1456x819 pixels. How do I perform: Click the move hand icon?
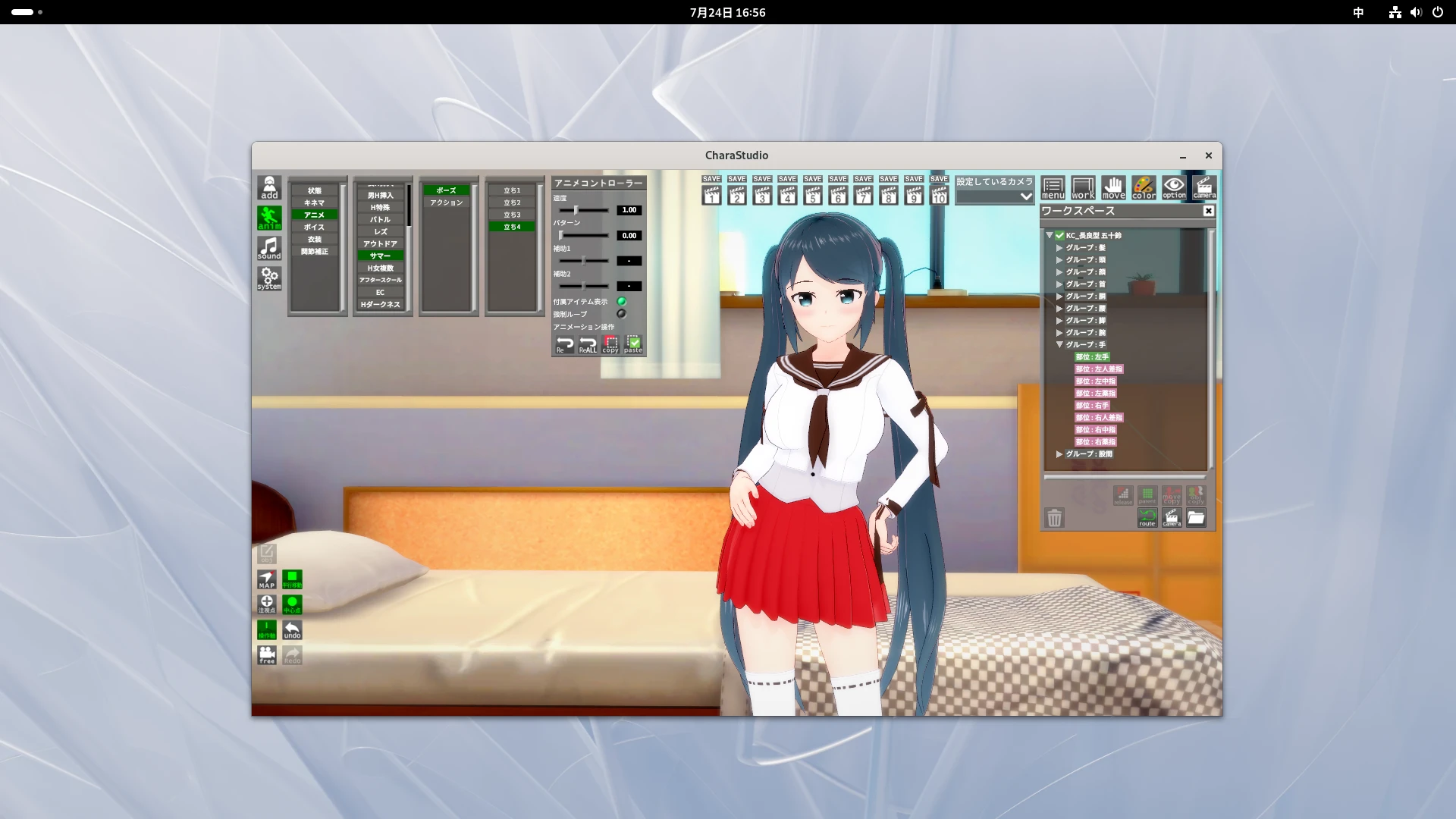pyautogui.click(x=1113, y=187)
